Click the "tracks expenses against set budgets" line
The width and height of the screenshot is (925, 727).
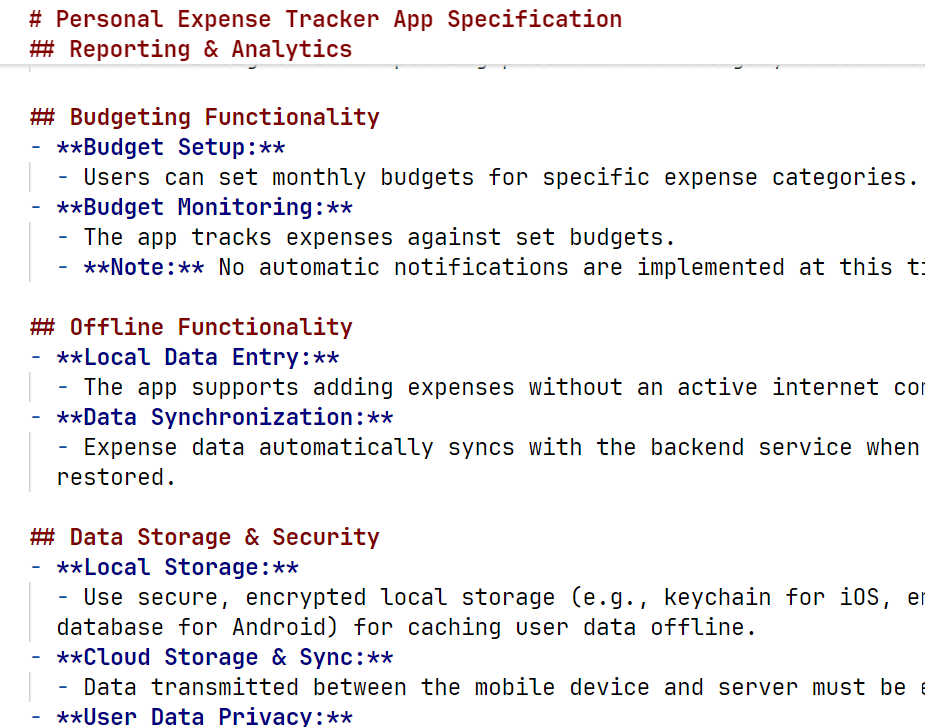pos(380,237)
